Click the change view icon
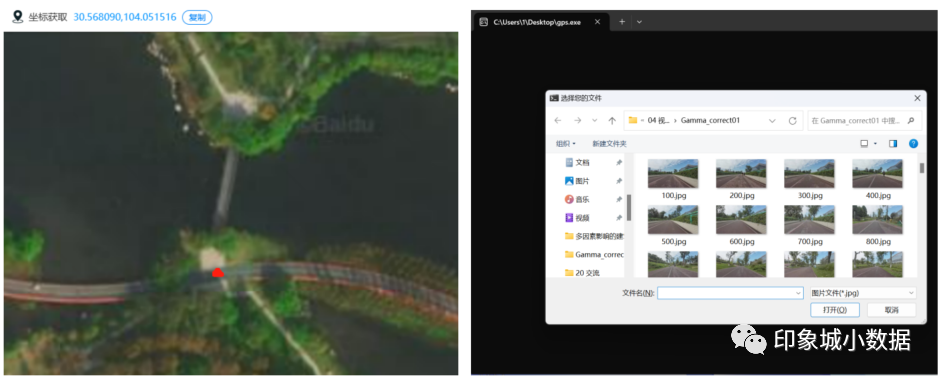942x382 pixels. point(865,144)
